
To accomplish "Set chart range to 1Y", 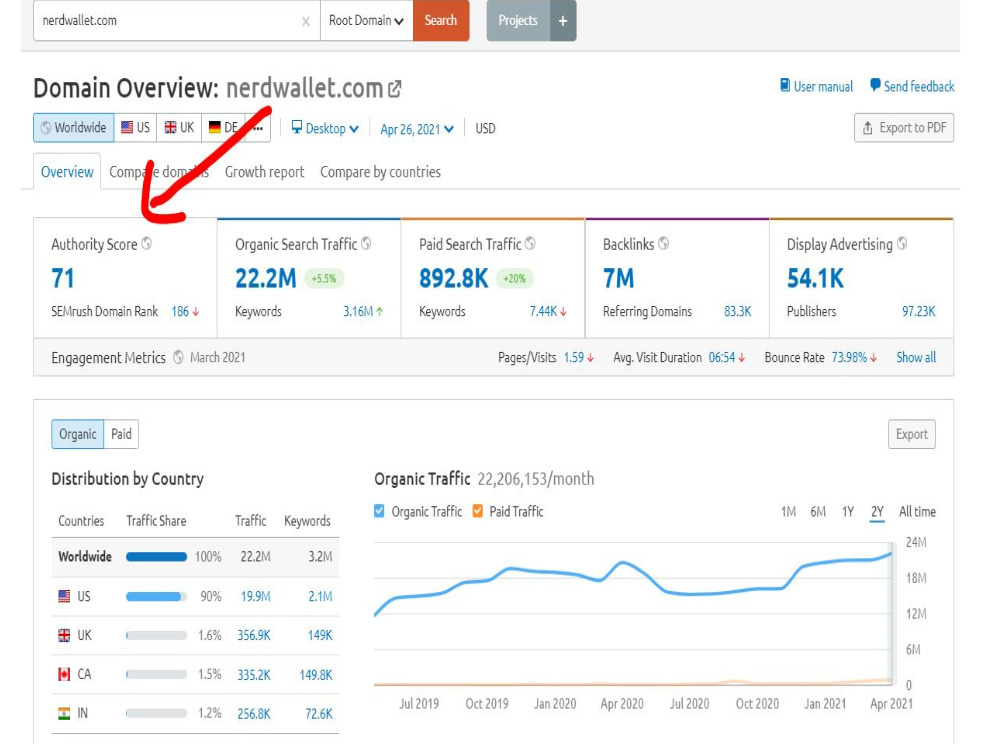I will point(848,511).
